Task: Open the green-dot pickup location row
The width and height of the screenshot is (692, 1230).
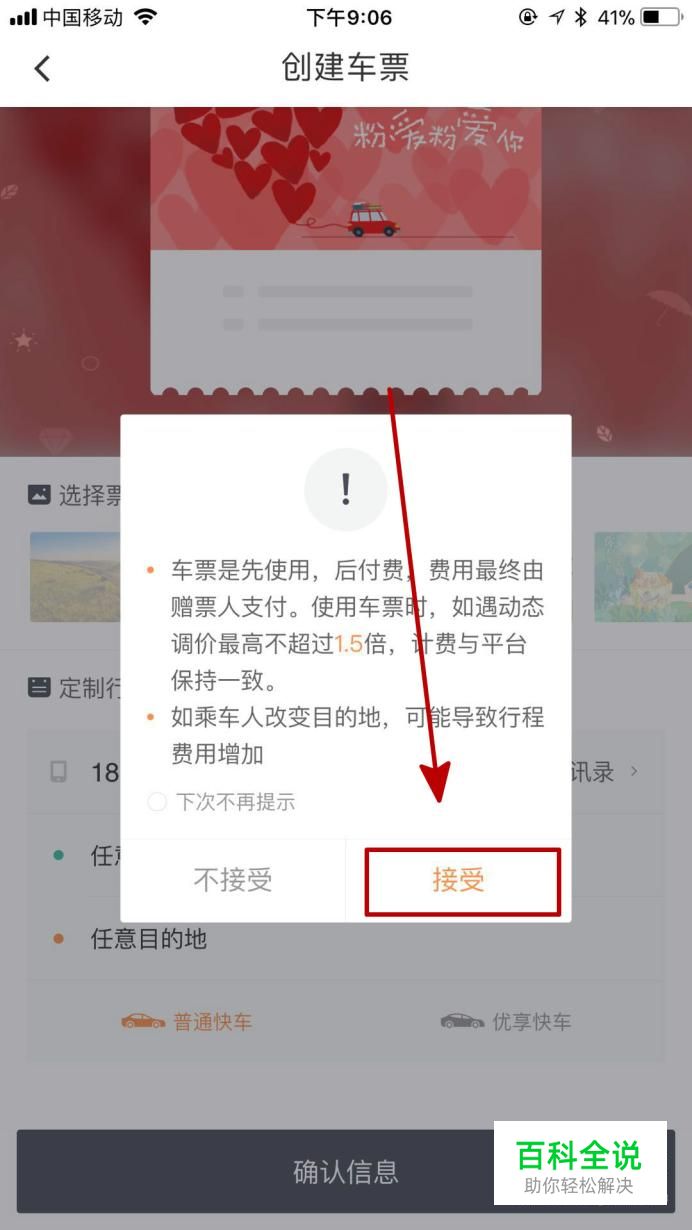Action: (345, 856)
